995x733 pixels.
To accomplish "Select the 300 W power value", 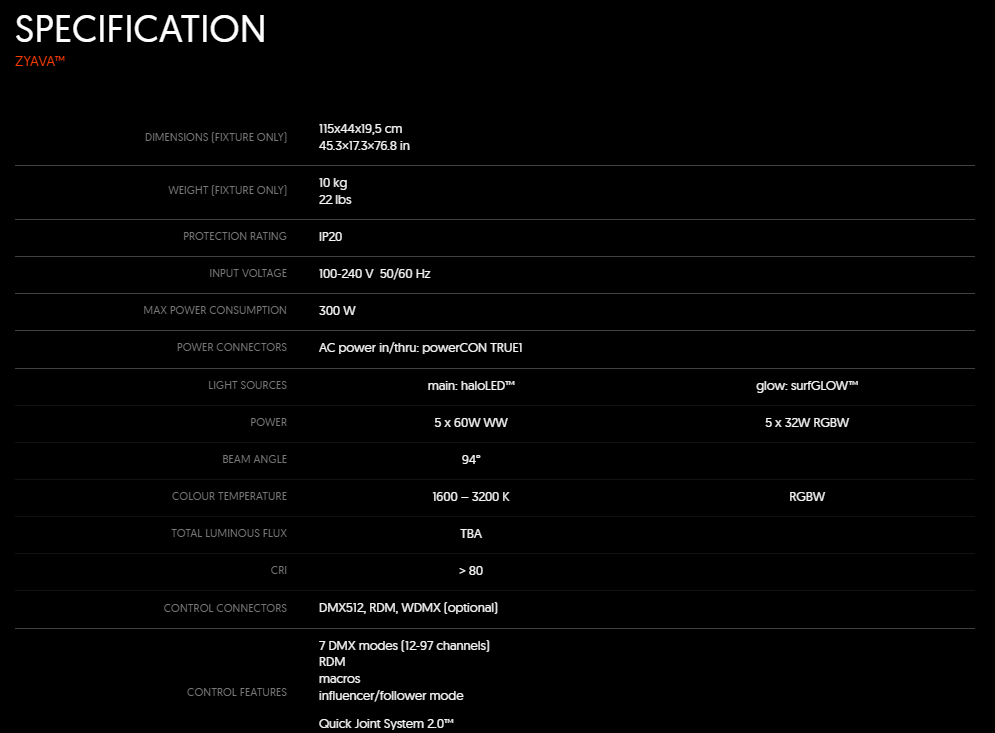I will tap(337, 311).
